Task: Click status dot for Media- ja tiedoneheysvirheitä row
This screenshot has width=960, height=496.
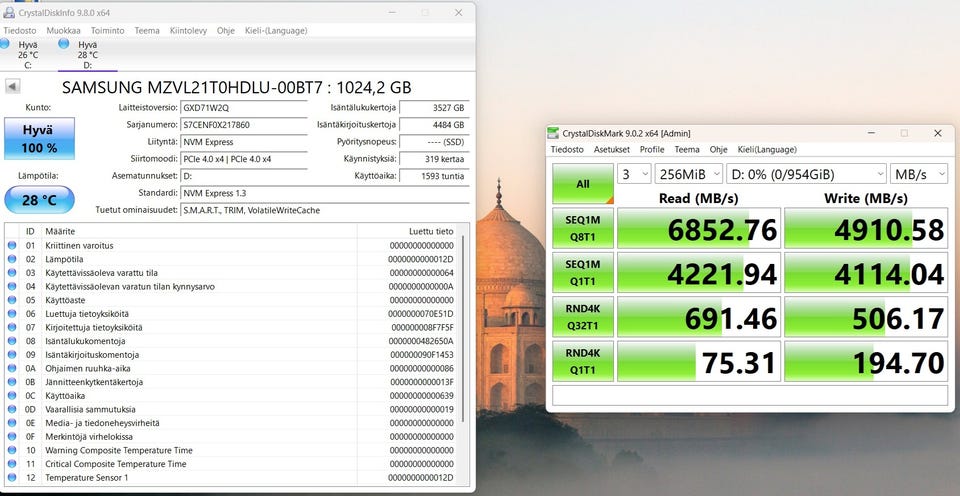Action: (12, 423)
